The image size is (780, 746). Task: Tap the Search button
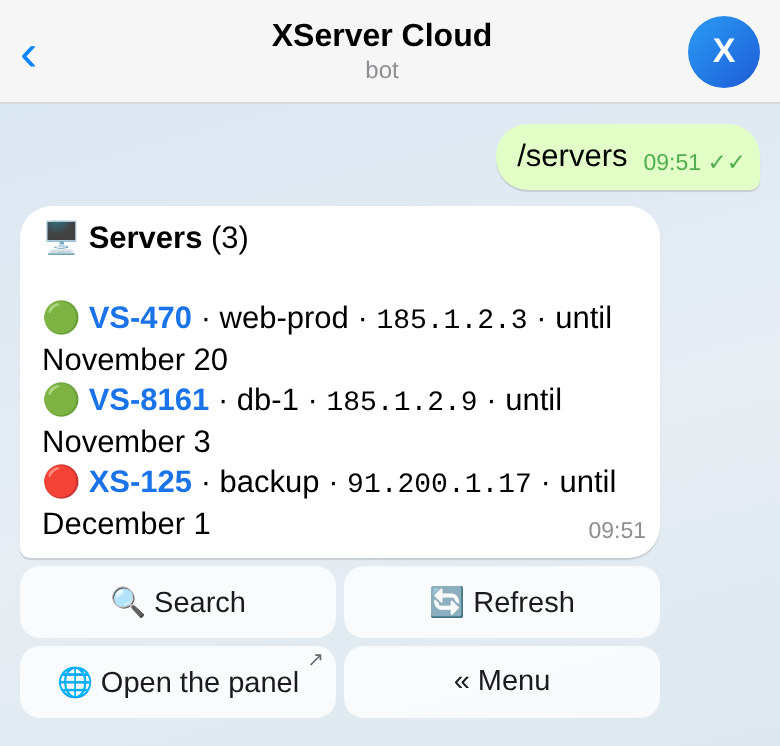(x=178, y=602)
